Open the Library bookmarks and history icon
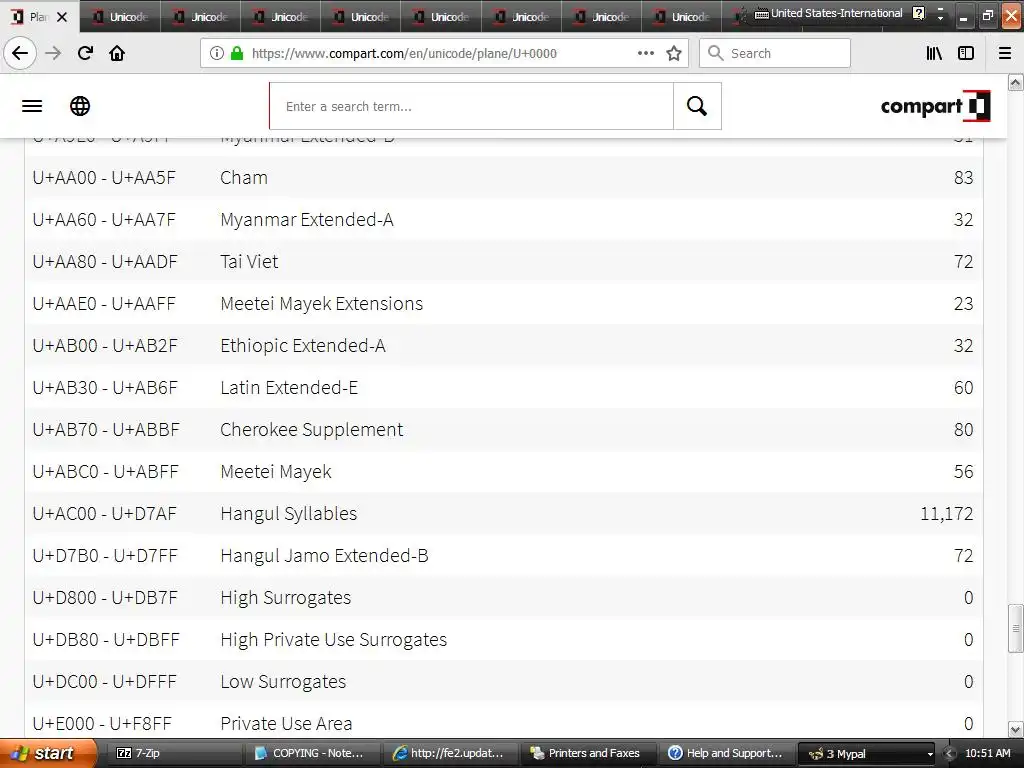This screenshot has width=1024, height=768. 934,54
